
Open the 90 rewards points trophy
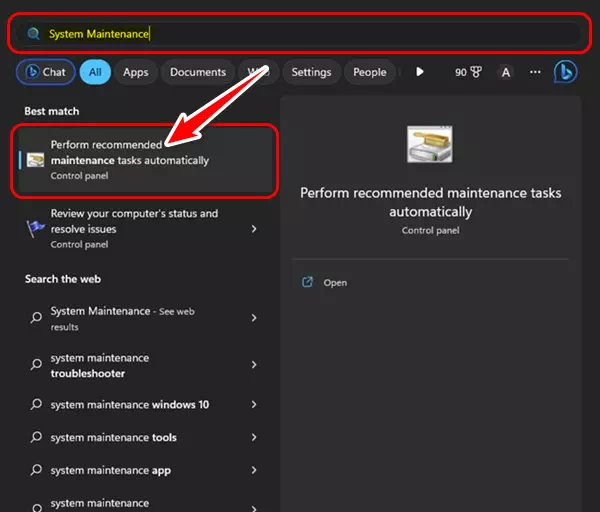[468, 72]
